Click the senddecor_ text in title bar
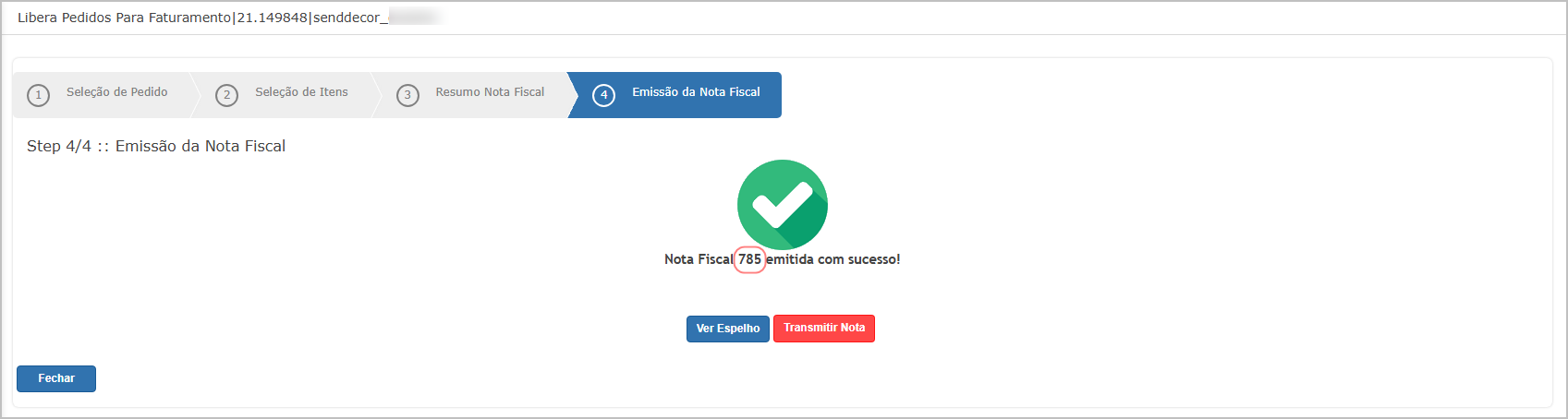Image resolution: width=1568 pixels, height=419 pixels. click(350, 18)
